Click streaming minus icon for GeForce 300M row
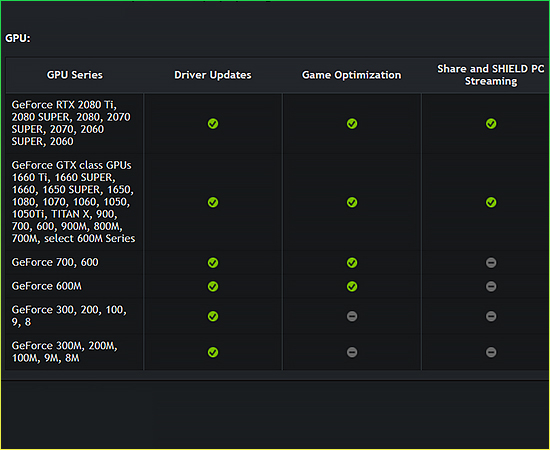This screenshot has height=450, width=550. click(491, 352)
